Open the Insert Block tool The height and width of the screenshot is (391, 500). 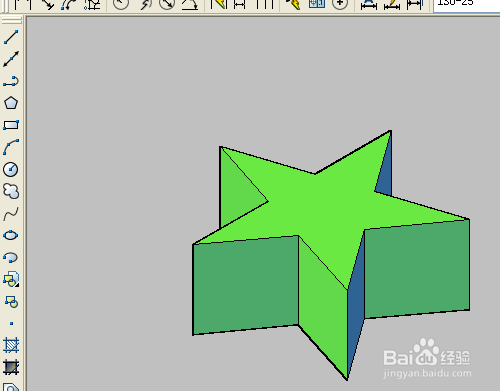click(x=11, y=279)
